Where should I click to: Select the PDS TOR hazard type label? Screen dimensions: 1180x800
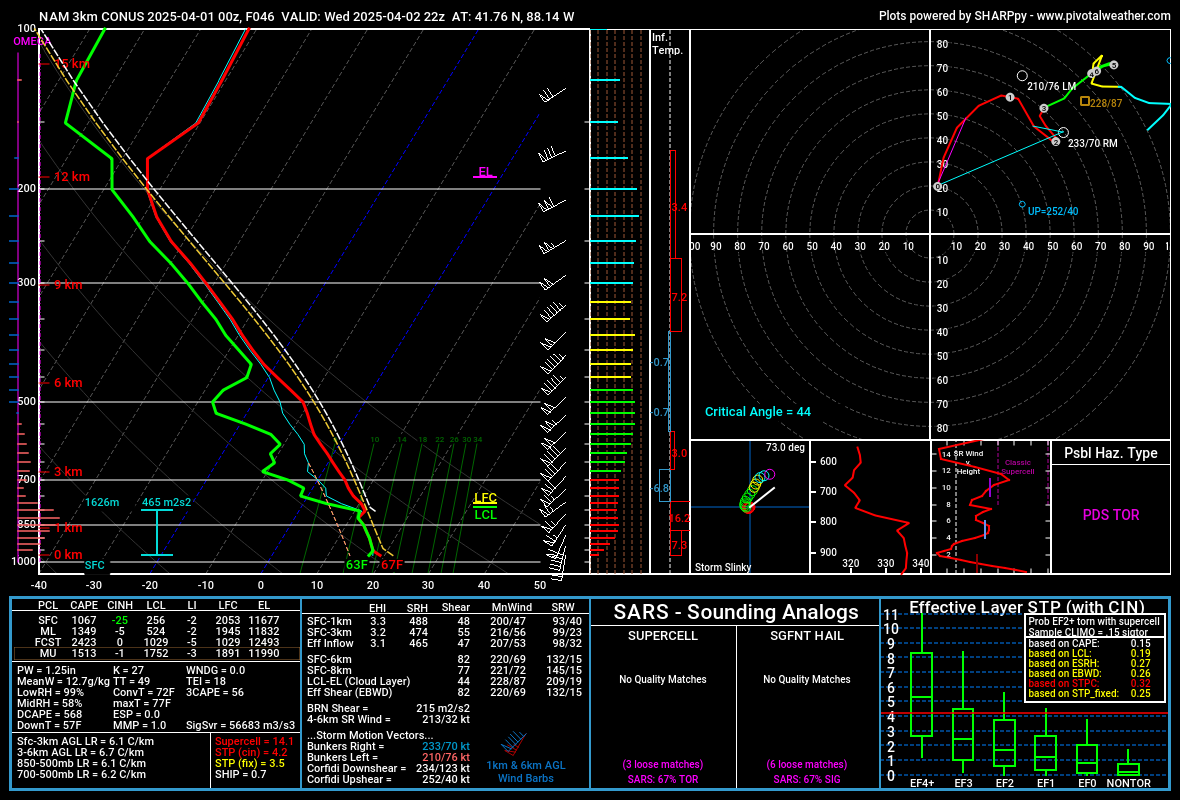pos(1111,515)
